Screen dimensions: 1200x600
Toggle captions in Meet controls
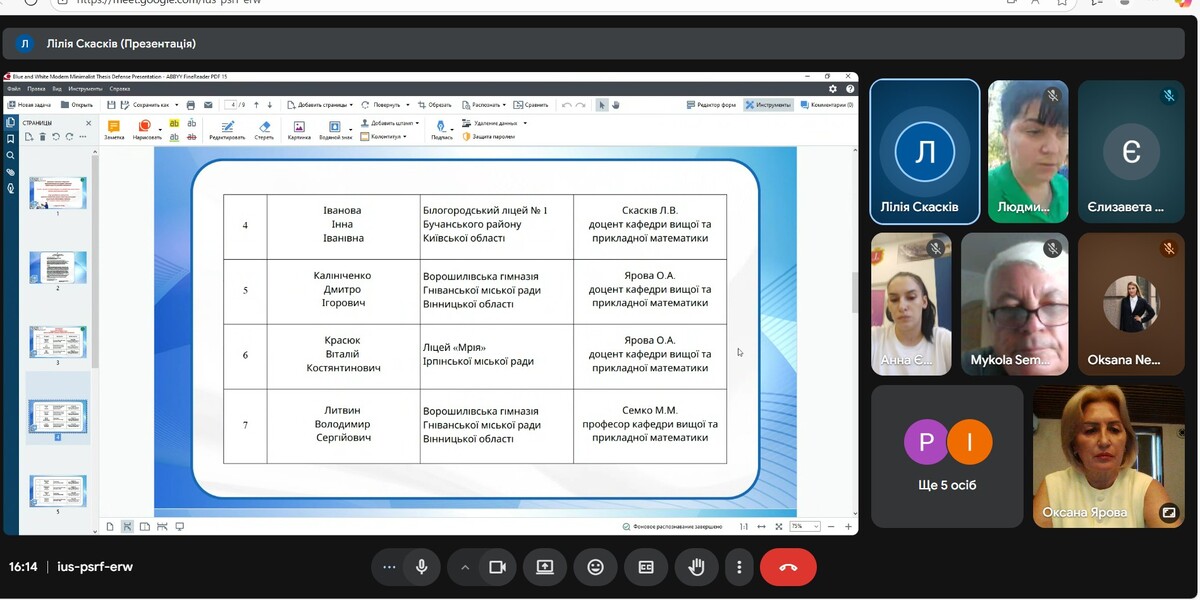pos(646,567)
